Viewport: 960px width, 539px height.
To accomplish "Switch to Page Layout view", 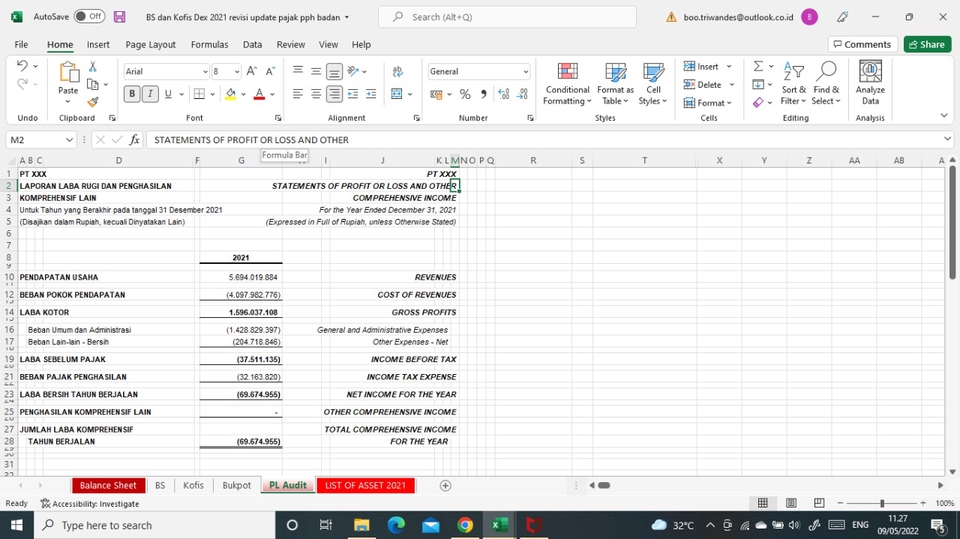I will (791, 503).
